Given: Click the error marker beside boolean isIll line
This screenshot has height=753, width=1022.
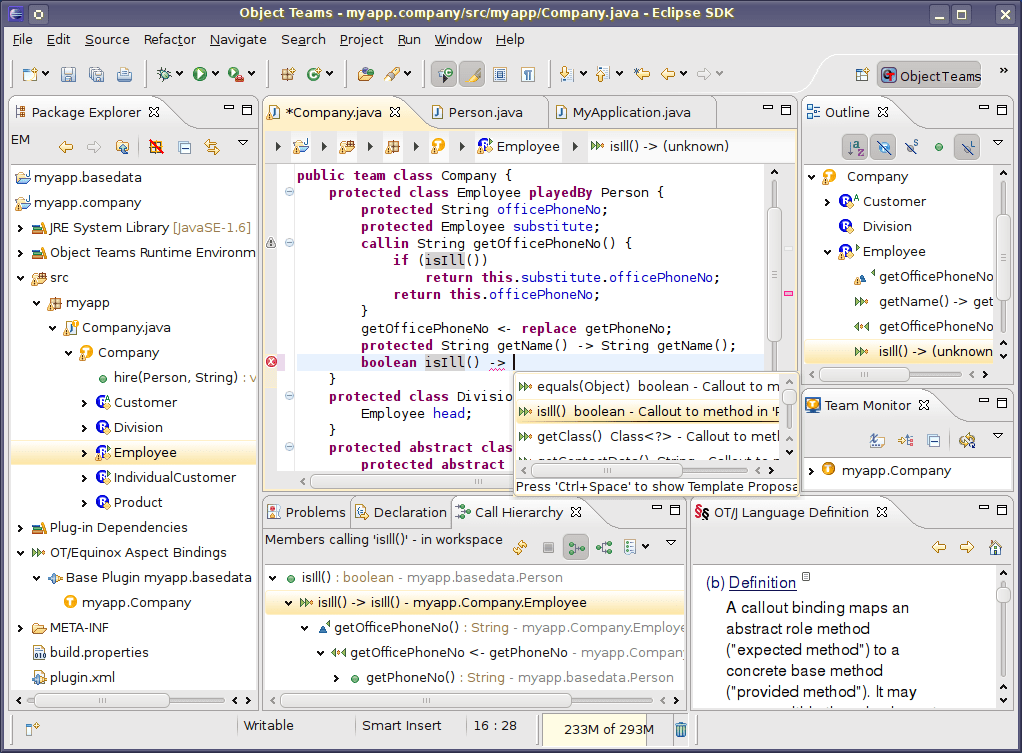Looking at the screenshot, I should (x=271, y=362).
